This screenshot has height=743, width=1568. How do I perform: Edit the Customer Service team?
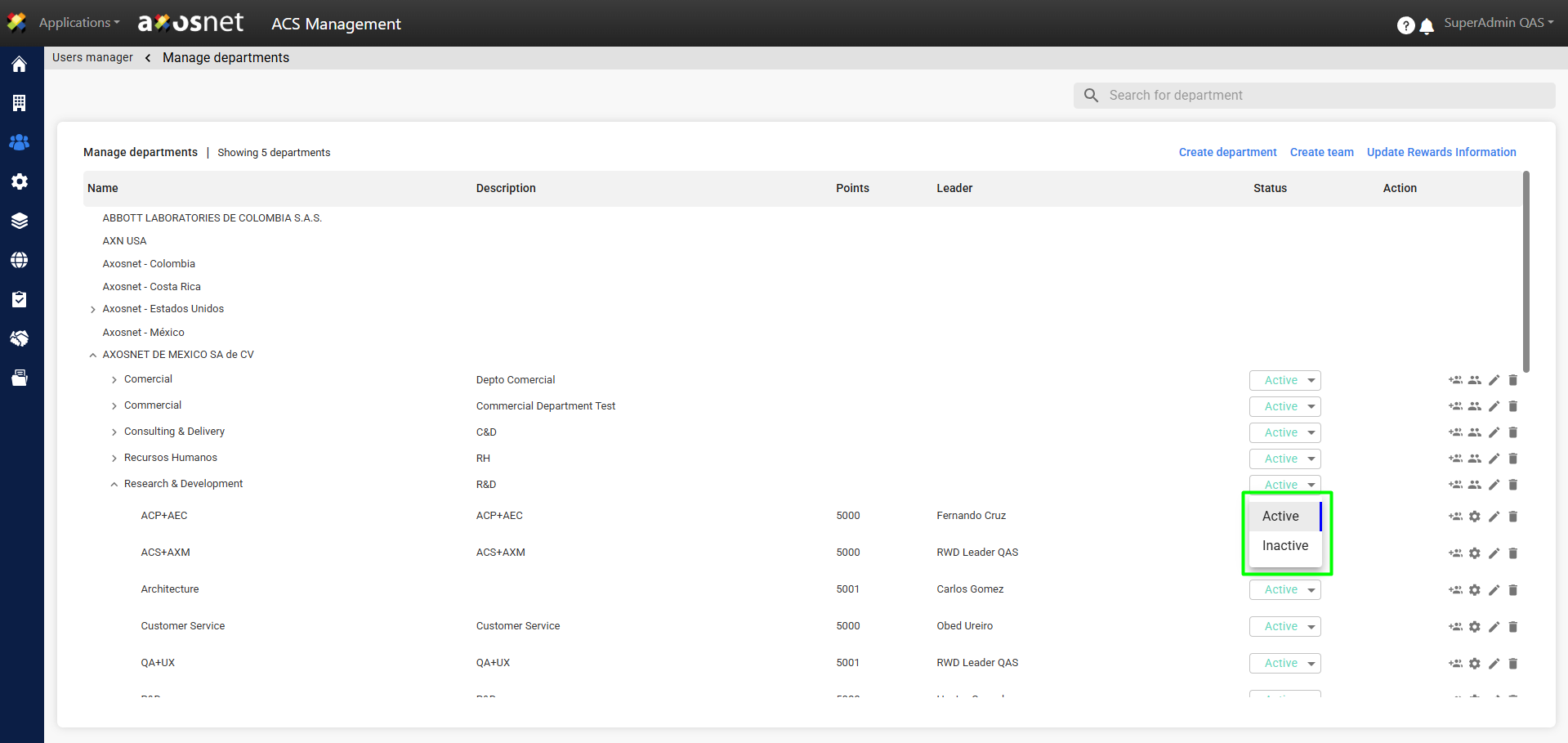(x=1494, y=627)
